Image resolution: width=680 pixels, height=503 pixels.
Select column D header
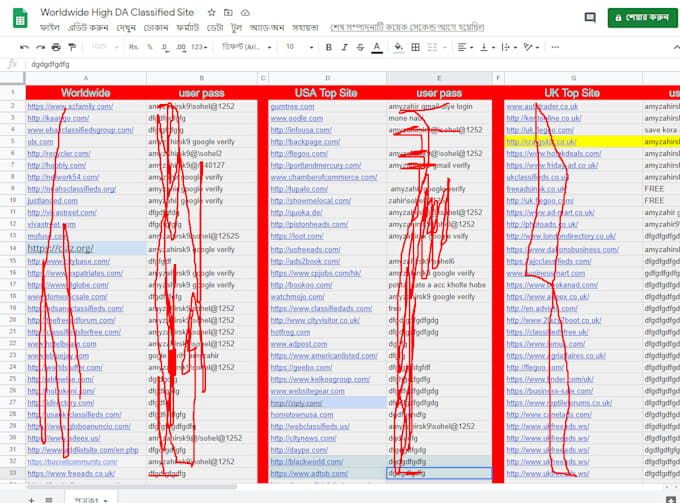tap(327, 78)
